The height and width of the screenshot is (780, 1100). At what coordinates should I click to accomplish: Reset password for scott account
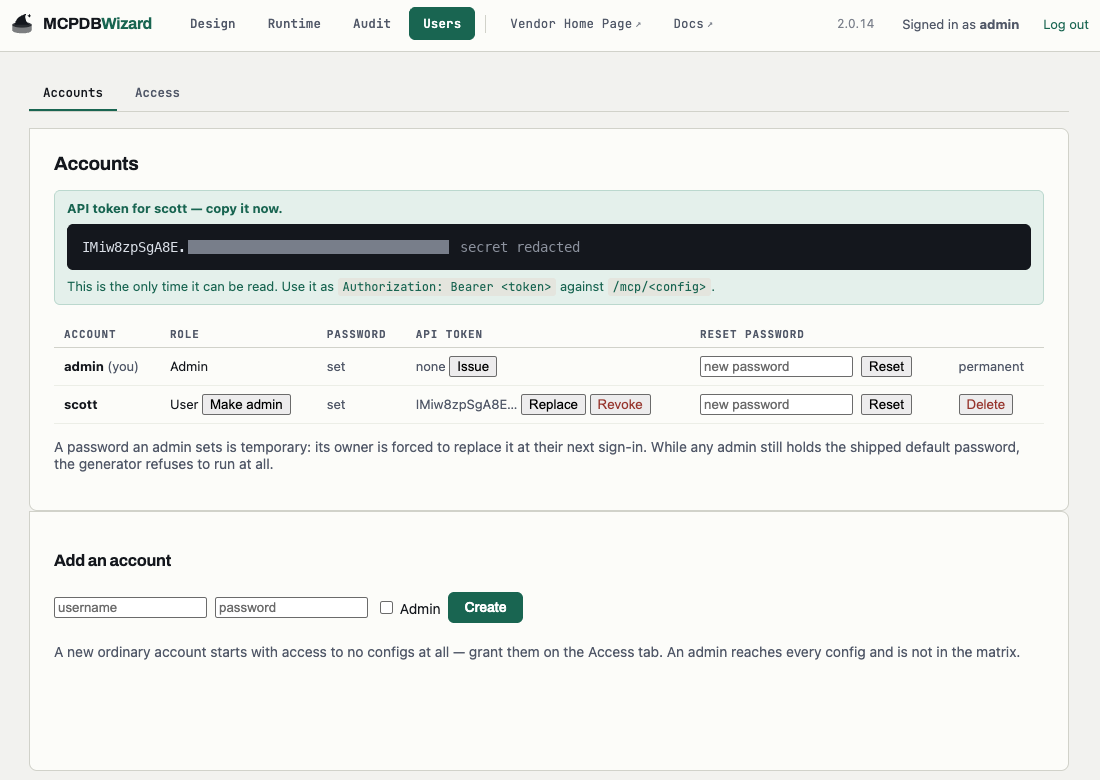[x=886, y=405]
